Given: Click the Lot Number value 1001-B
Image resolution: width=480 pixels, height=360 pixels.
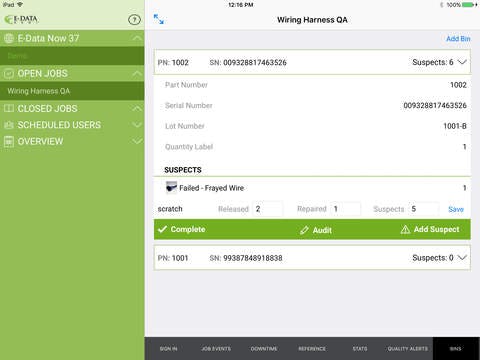Looking at the screenshot, I should click(455, 126).
